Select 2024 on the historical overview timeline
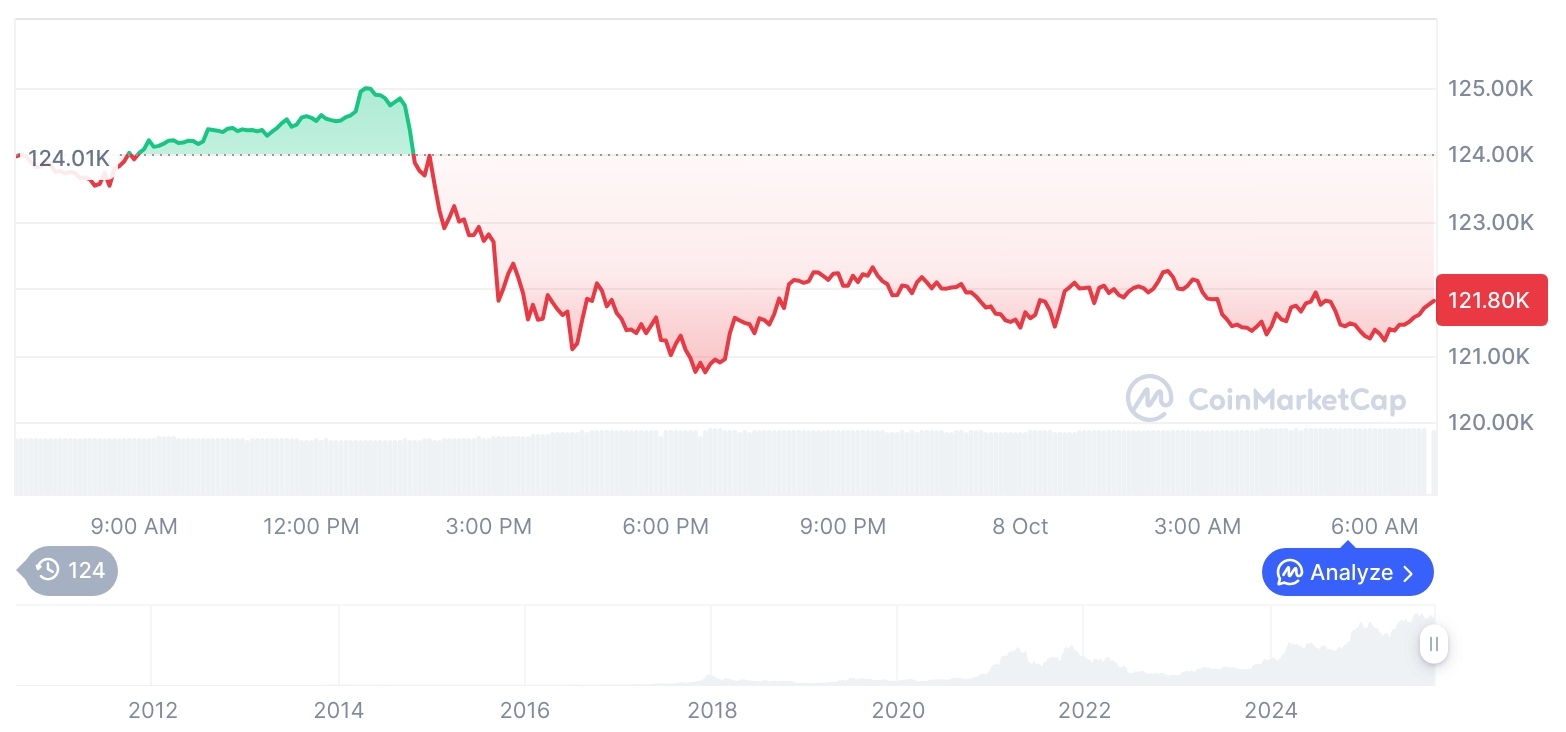Screen dimensions: 1566x732 tap(1271, 710)
